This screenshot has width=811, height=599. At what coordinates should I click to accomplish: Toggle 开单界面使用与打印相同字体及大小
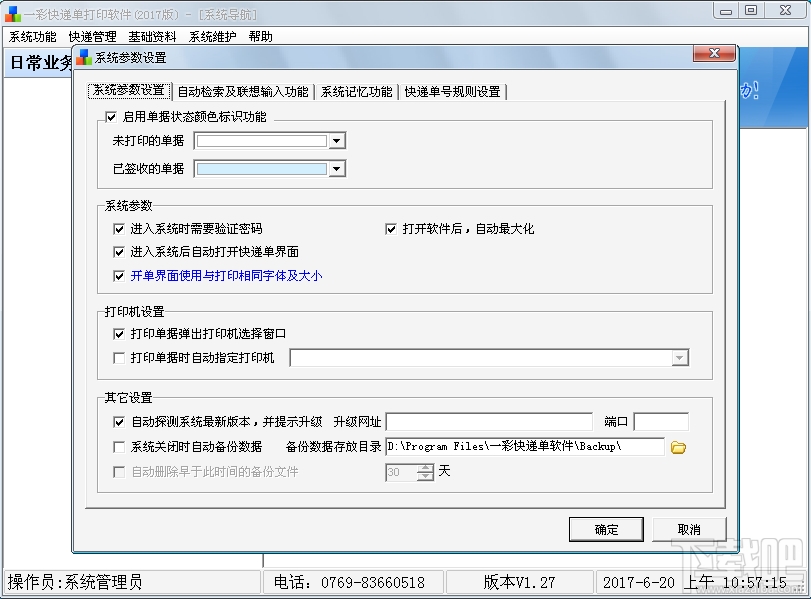point(119,276)
